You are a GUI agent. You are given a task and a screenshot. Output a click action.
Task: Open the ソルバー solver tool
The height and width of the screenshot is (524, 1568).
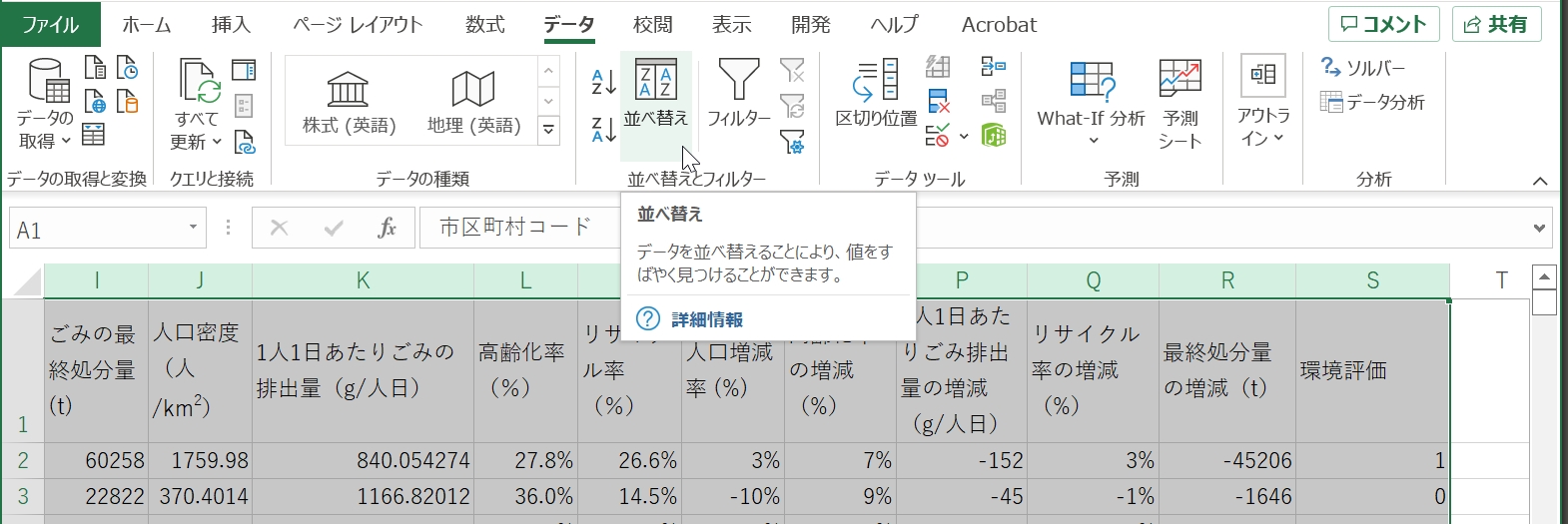pyautogui.click(x=1363, y=68)
